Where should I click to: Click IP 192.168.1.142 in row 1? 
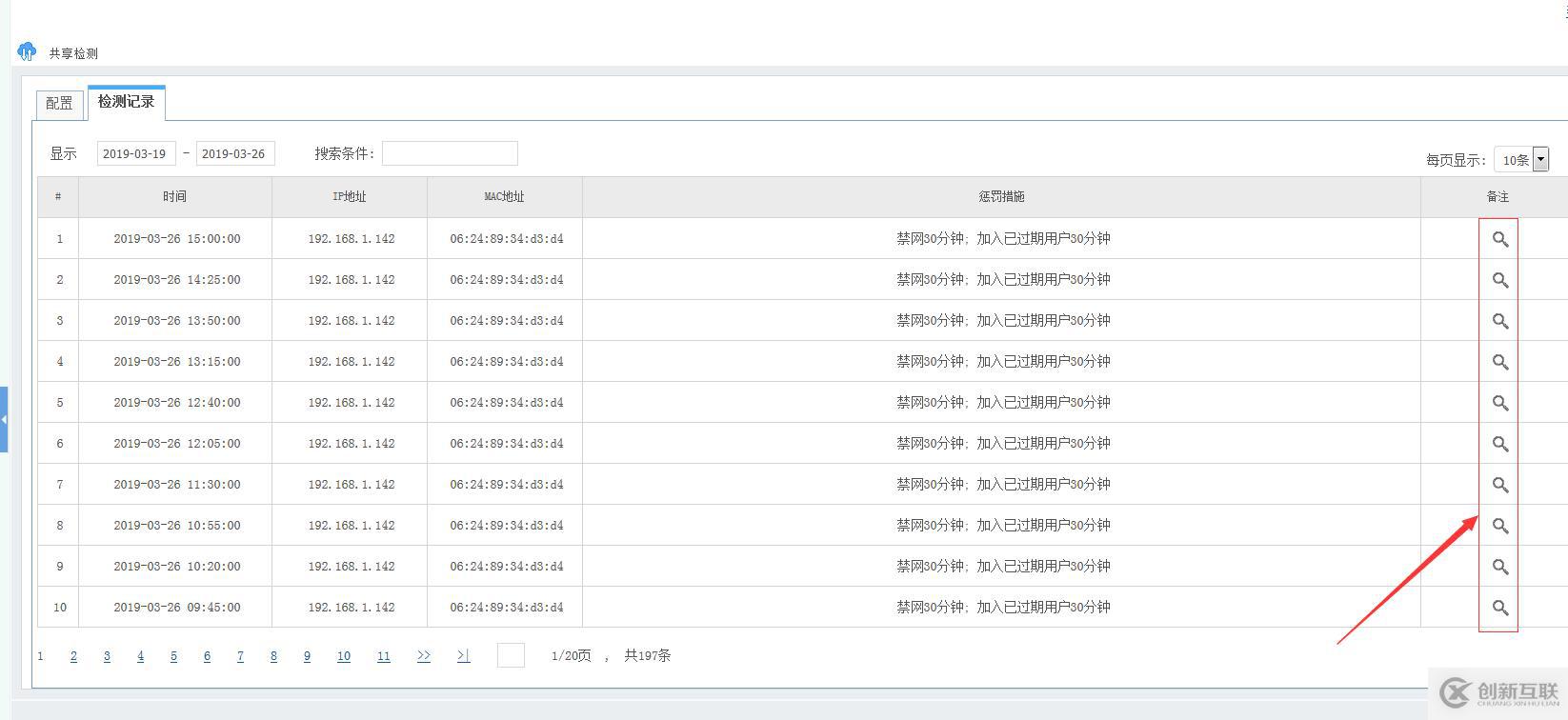tap(352, 239)
